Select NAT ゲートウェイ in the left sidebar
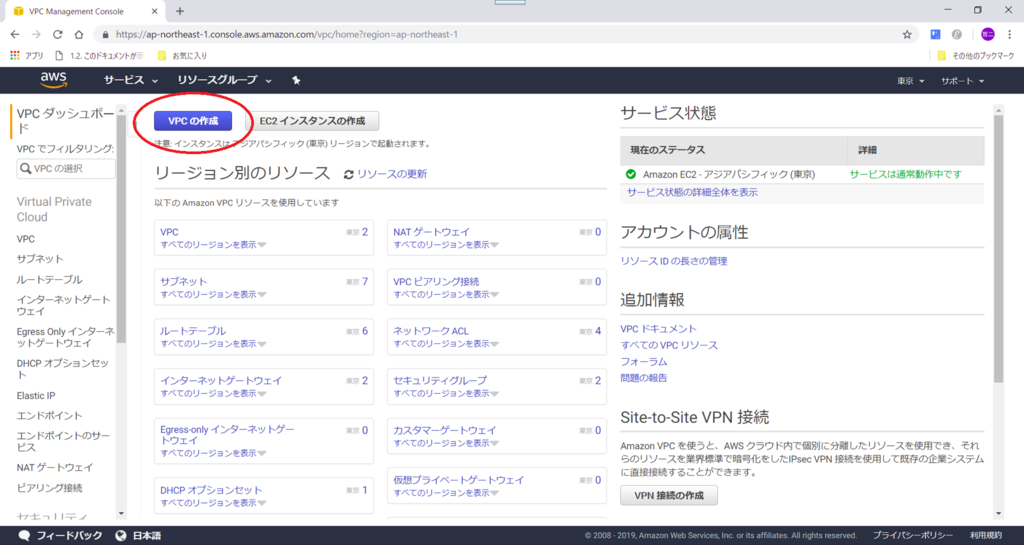This screenshot has height=545, width=1024. tap(55, 467)
